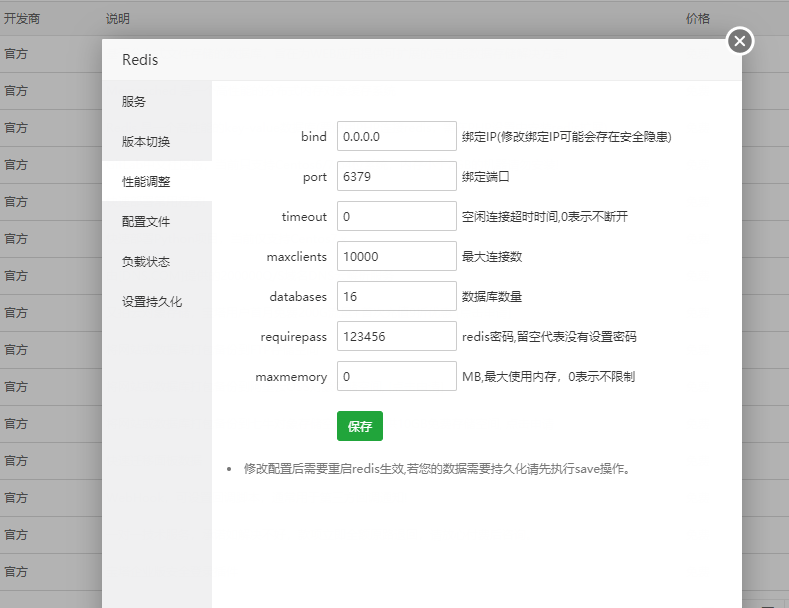
Task: Click the 最大连接数 label text
Action: 492,257
